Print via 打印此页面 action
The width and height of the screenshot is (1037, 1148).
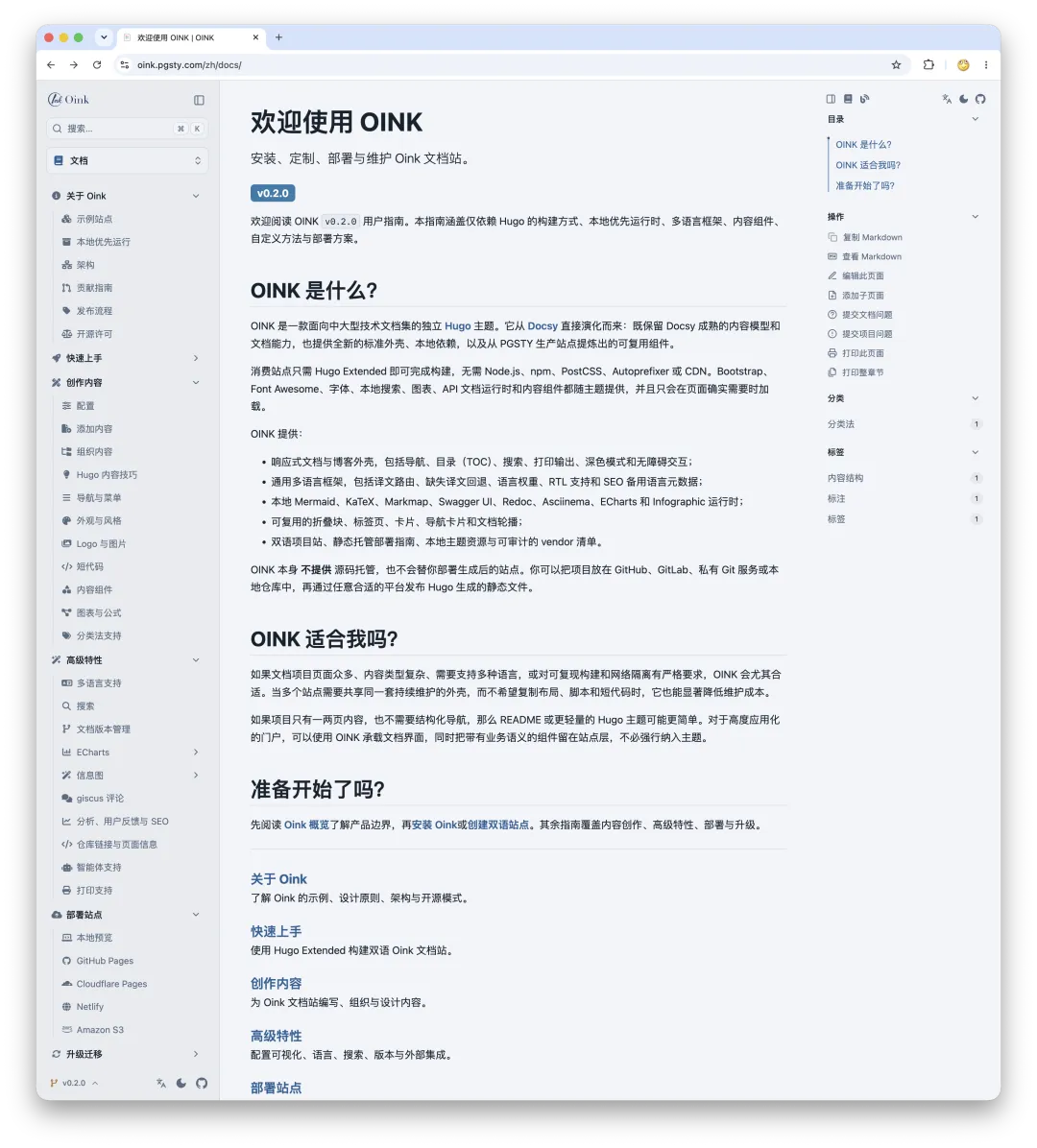tap(856, 353)
